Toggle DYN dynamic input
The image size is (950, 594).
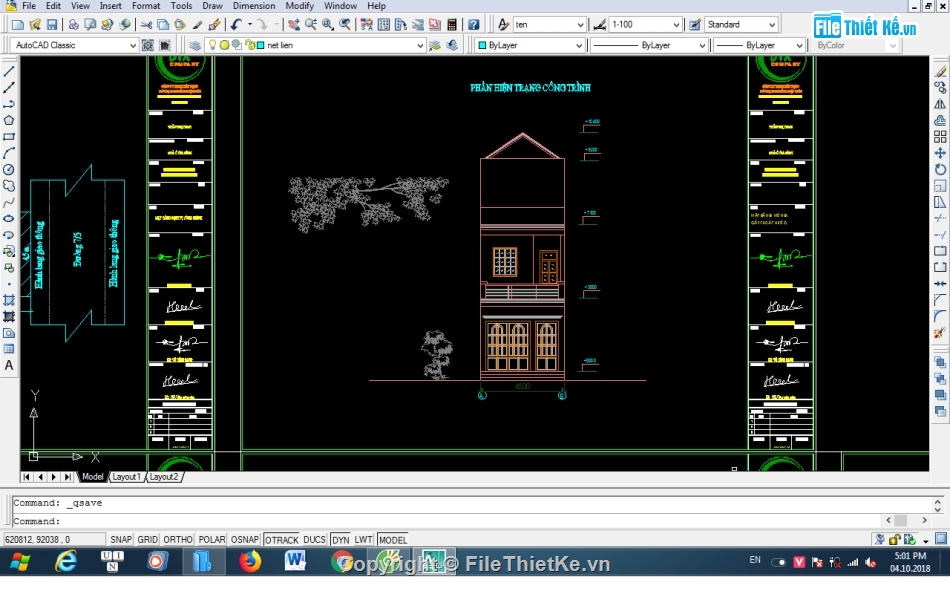[340, 539]
